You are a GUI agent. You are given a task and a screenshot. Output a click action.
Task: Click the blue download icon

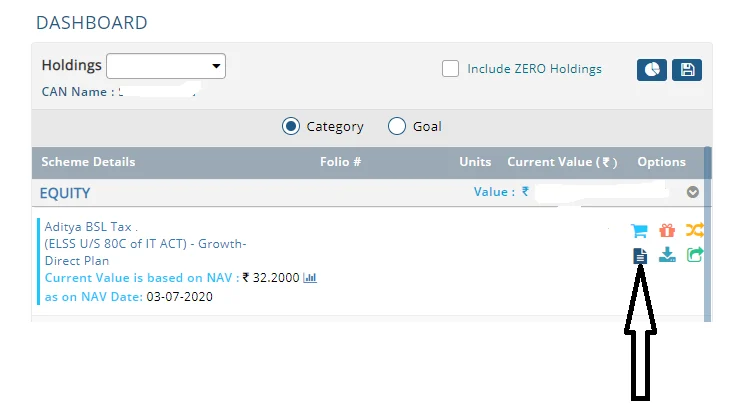click(x=667, y=255)
